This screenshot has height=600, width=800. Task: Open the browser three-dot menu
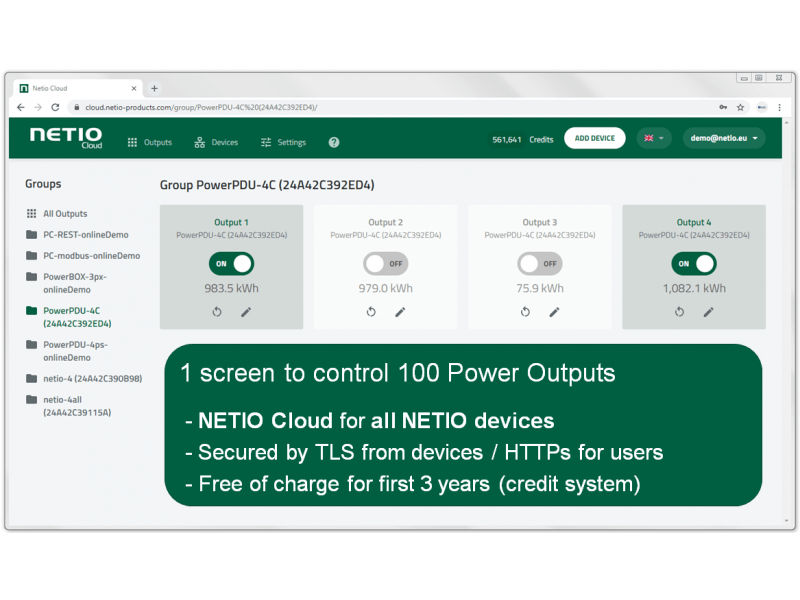point(779,107)
